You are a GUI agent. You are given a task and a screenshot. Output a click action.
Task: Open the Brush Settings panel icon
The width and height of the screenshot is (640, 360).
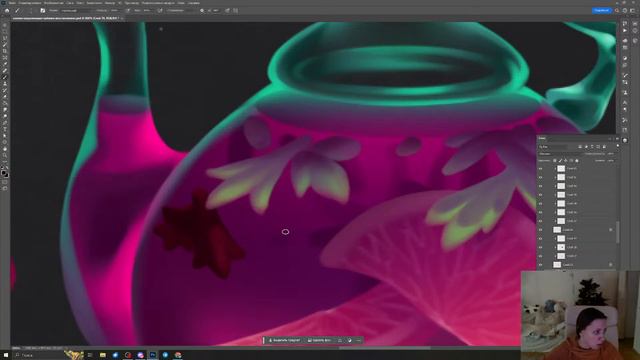pos(42,11)
